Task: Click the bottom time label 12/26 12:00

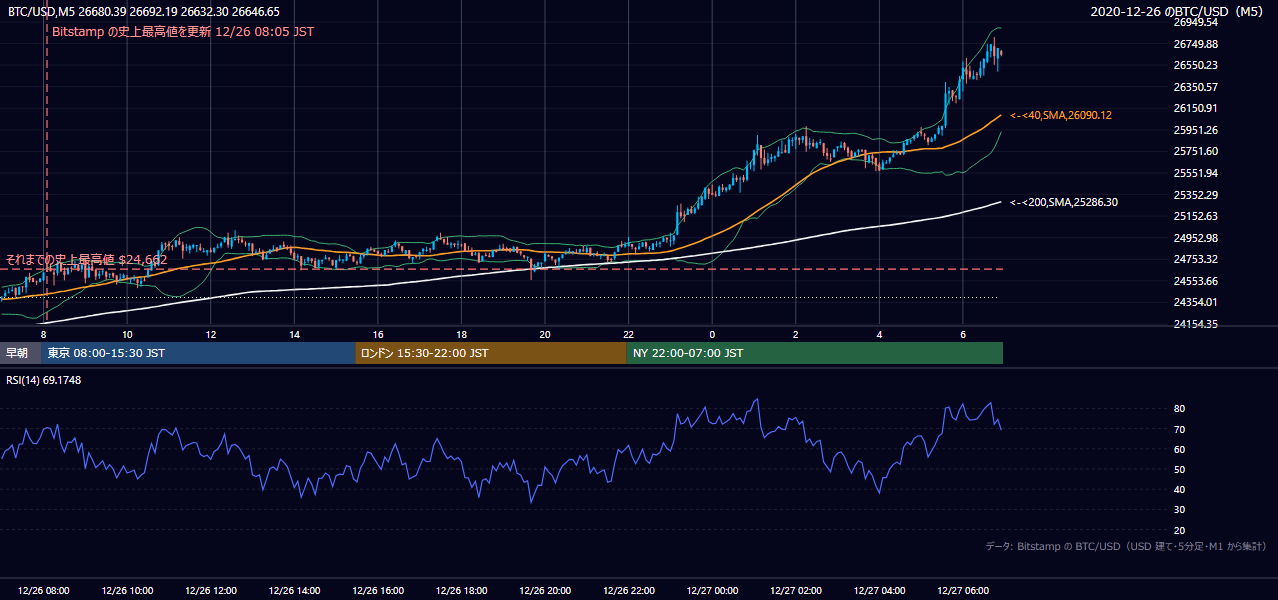Action: point(211,591)
